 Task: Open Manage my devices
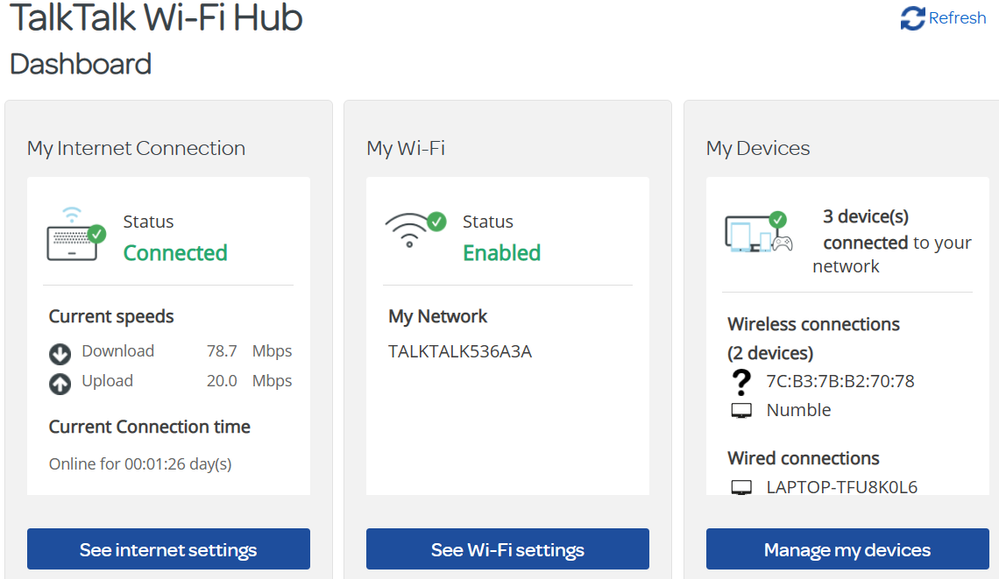tap(846, 549)
